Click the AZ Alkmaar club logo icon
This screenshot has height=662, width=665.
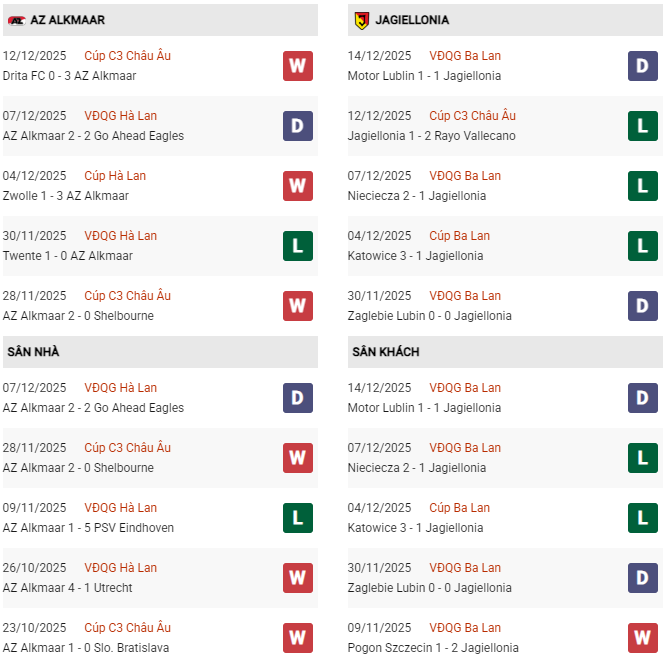point(16,20)
